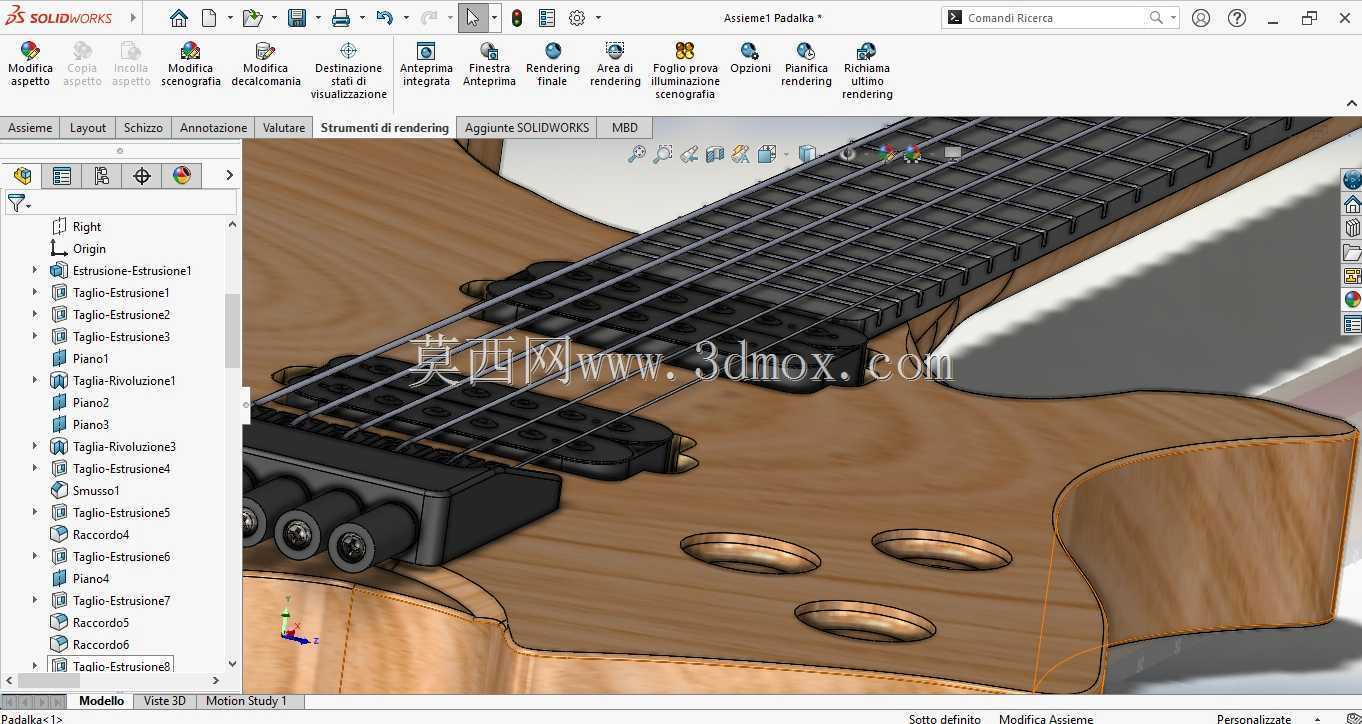Select the Area di rendering tool
The image size is (1362, 724).
tap(615, 65)
